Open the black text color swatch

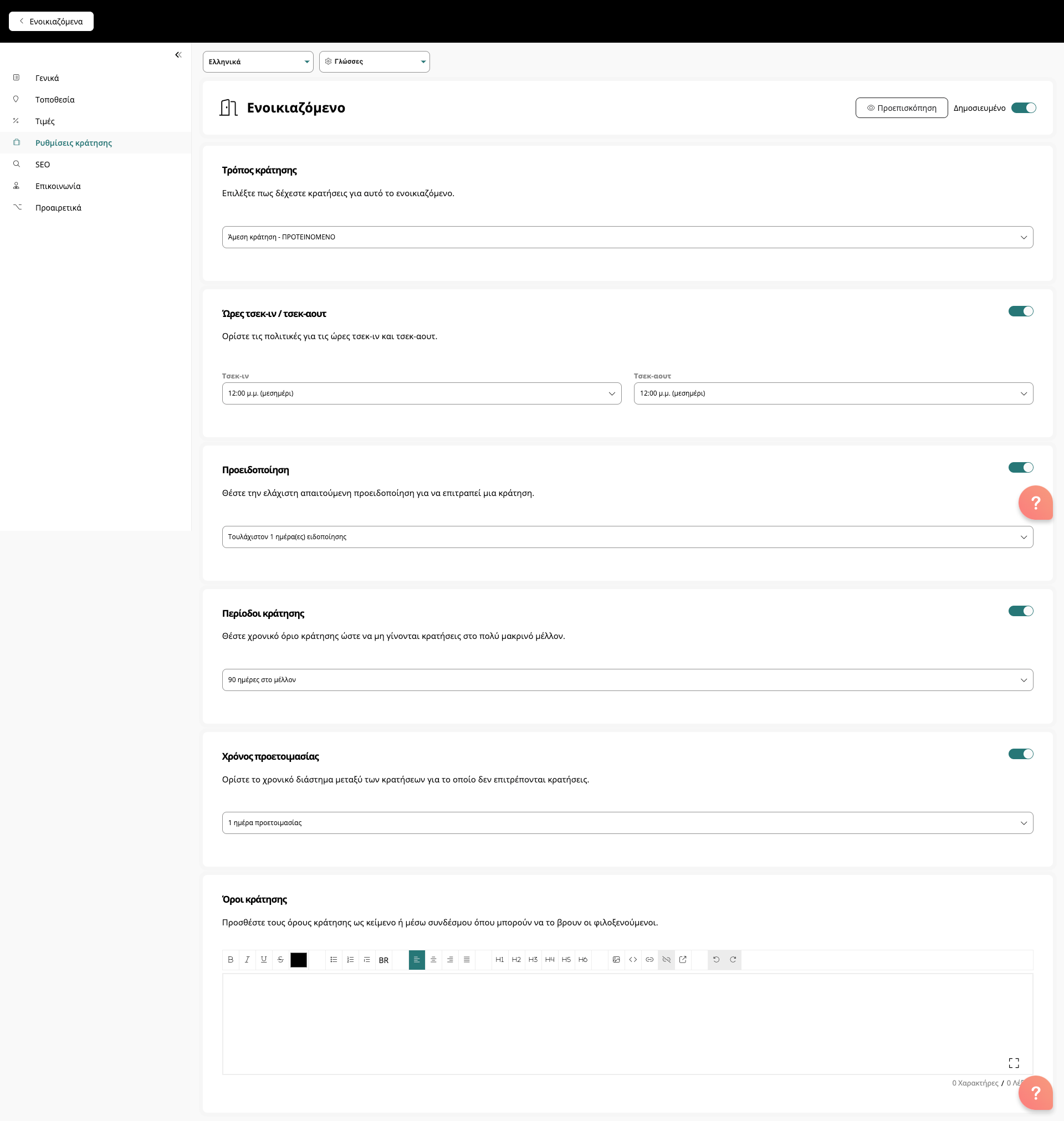298,959
